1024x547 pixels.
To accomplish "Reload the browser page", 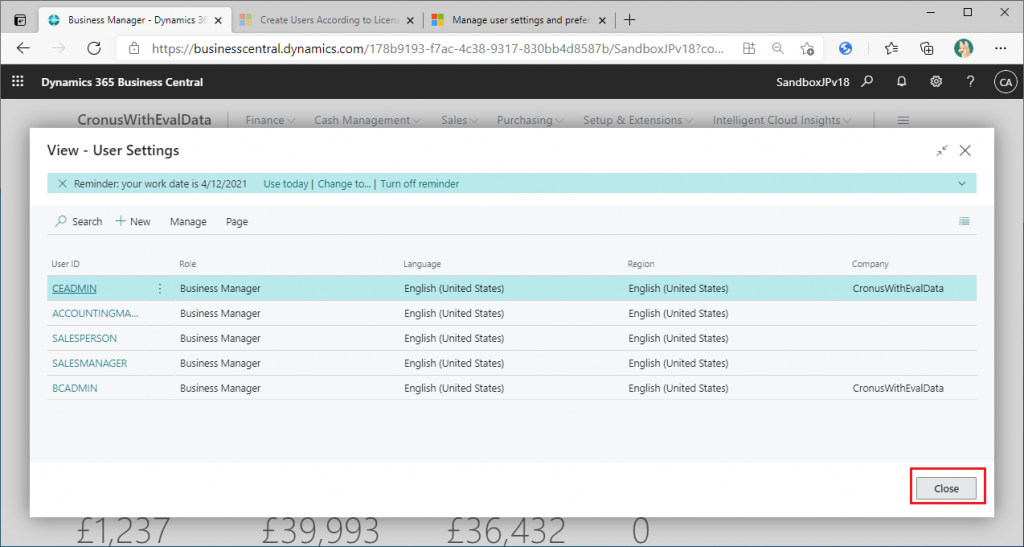I will pos(94,48).
